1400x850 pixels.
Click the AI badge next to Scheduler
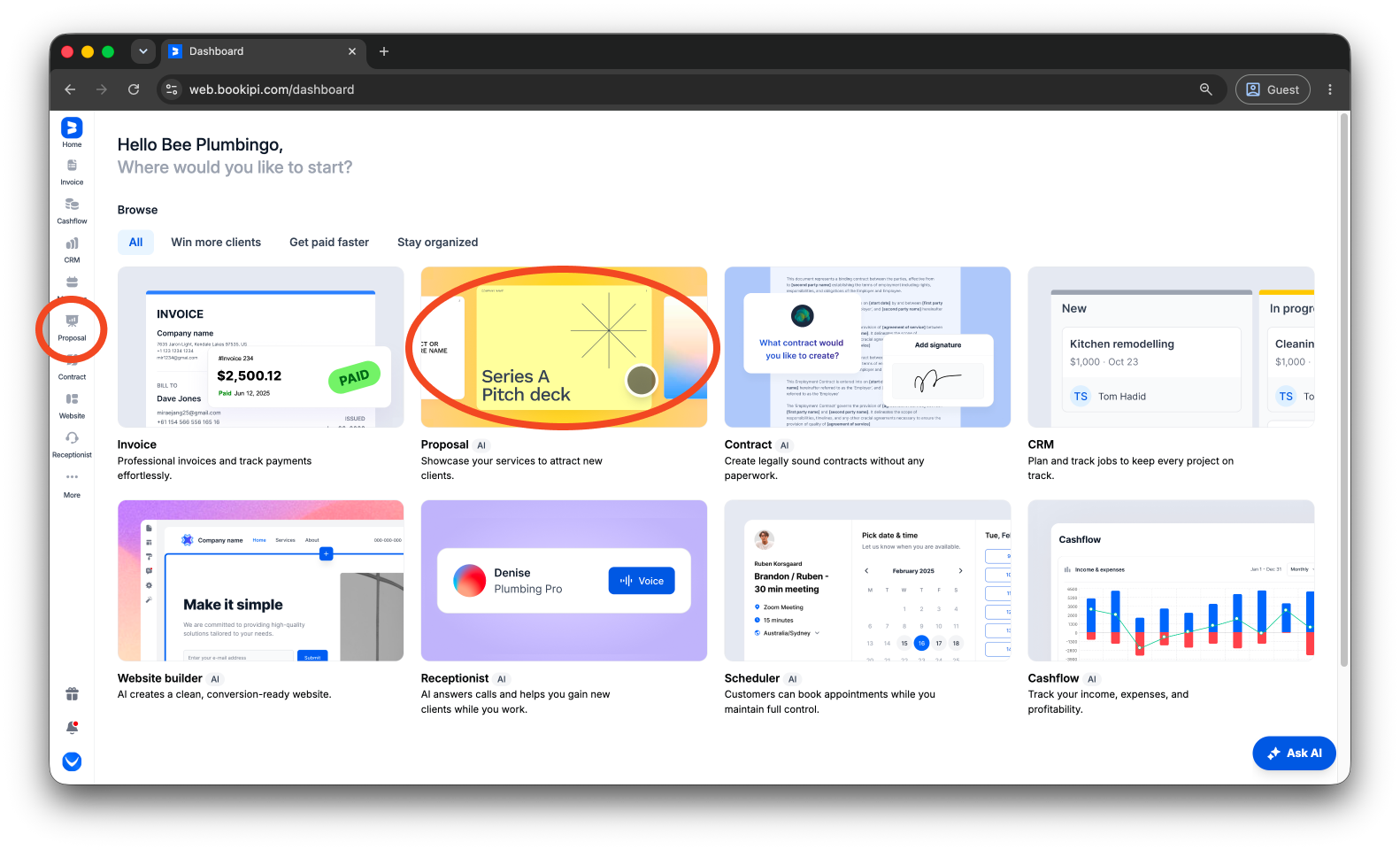pos(793,680)
